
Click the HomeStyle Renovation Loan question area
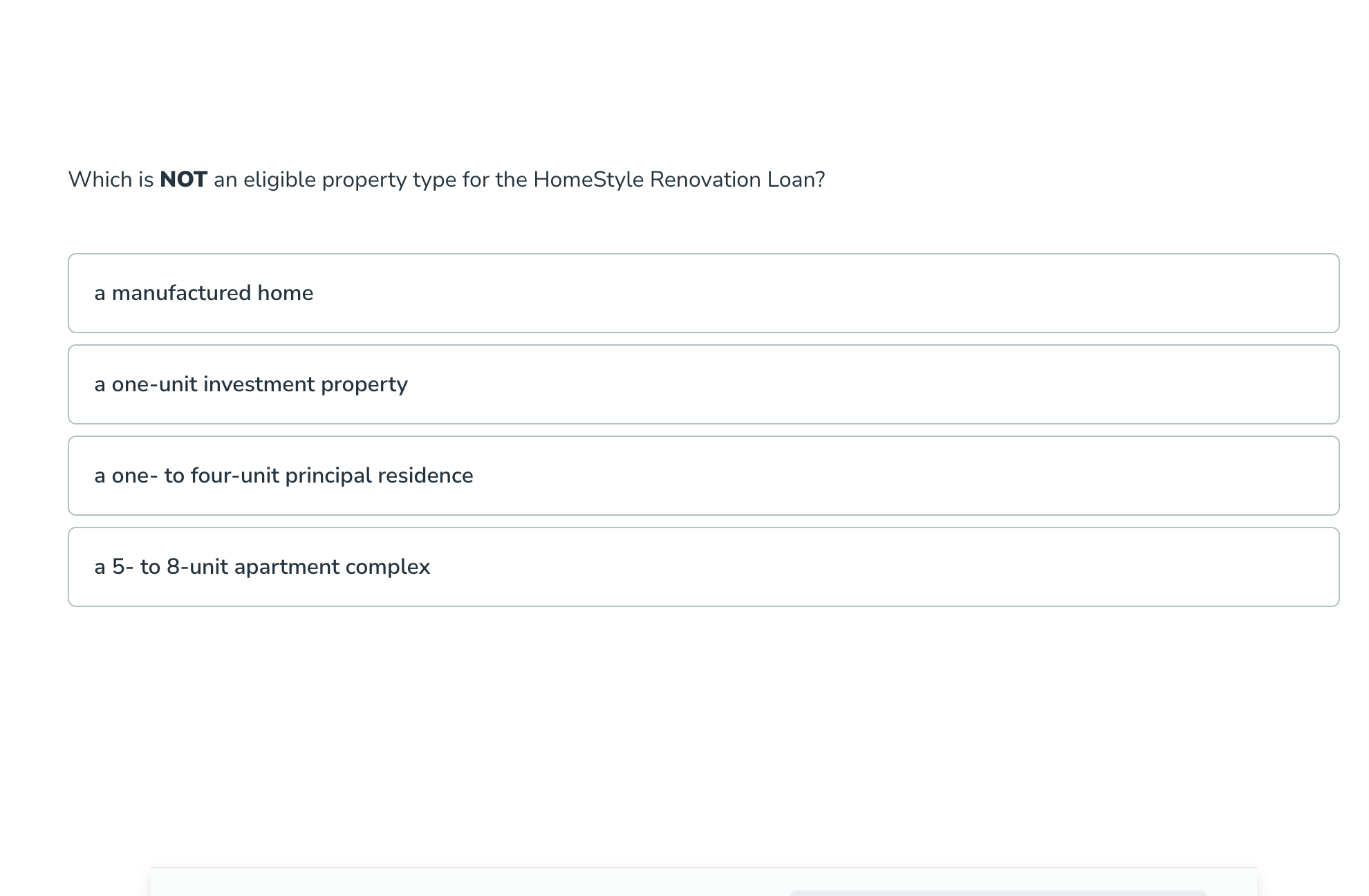coord(447,179)
